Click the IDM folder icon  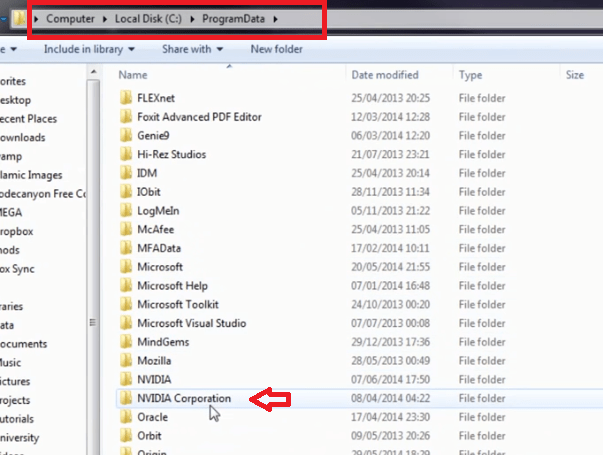[x=125, y=173]
